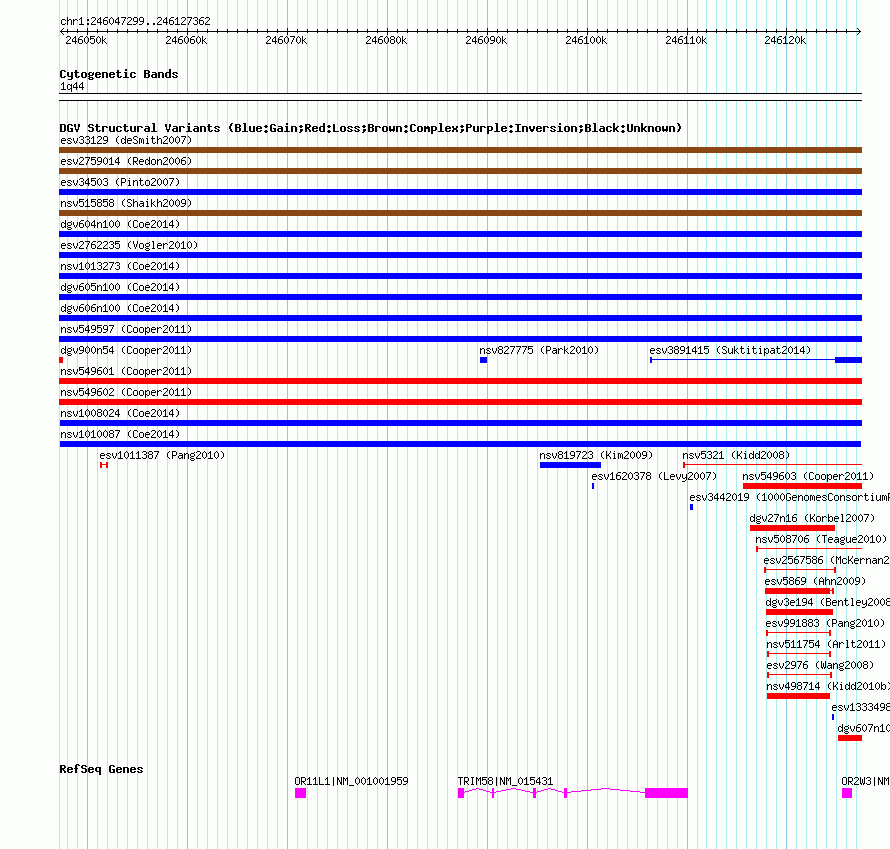Click the 246050k ruler position label

pos(86,40)
